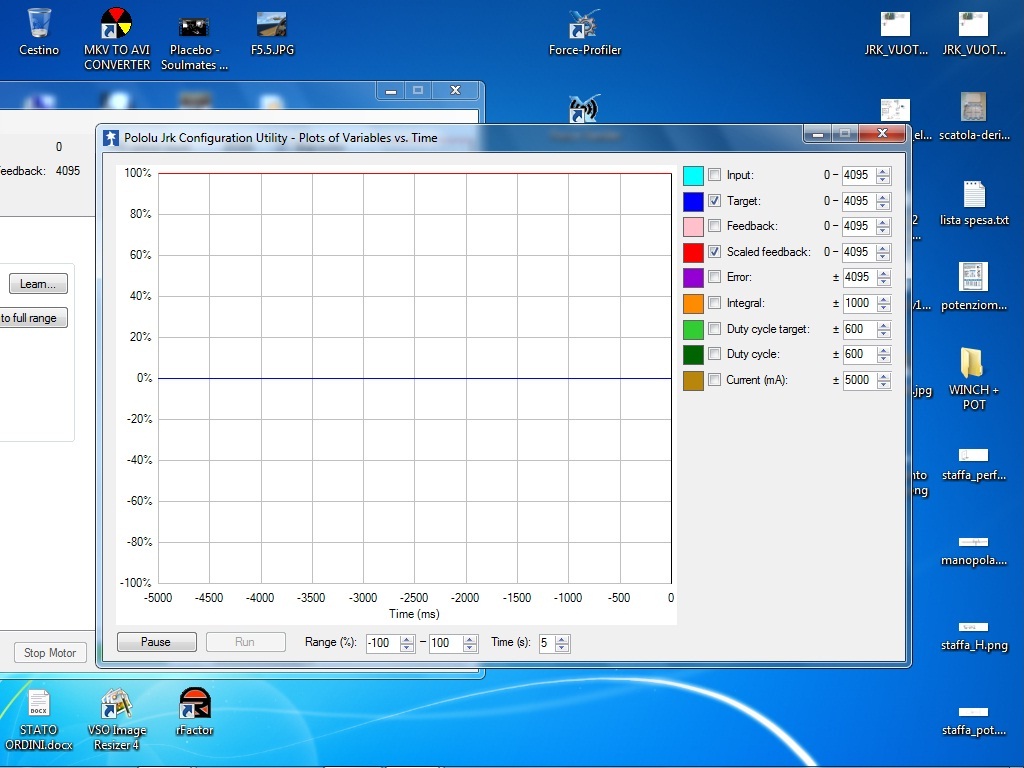The width and height of the screenshot is (1024, 768).
Task: Tick the plain Duty cycle checkbox
Action: [714, 354]
